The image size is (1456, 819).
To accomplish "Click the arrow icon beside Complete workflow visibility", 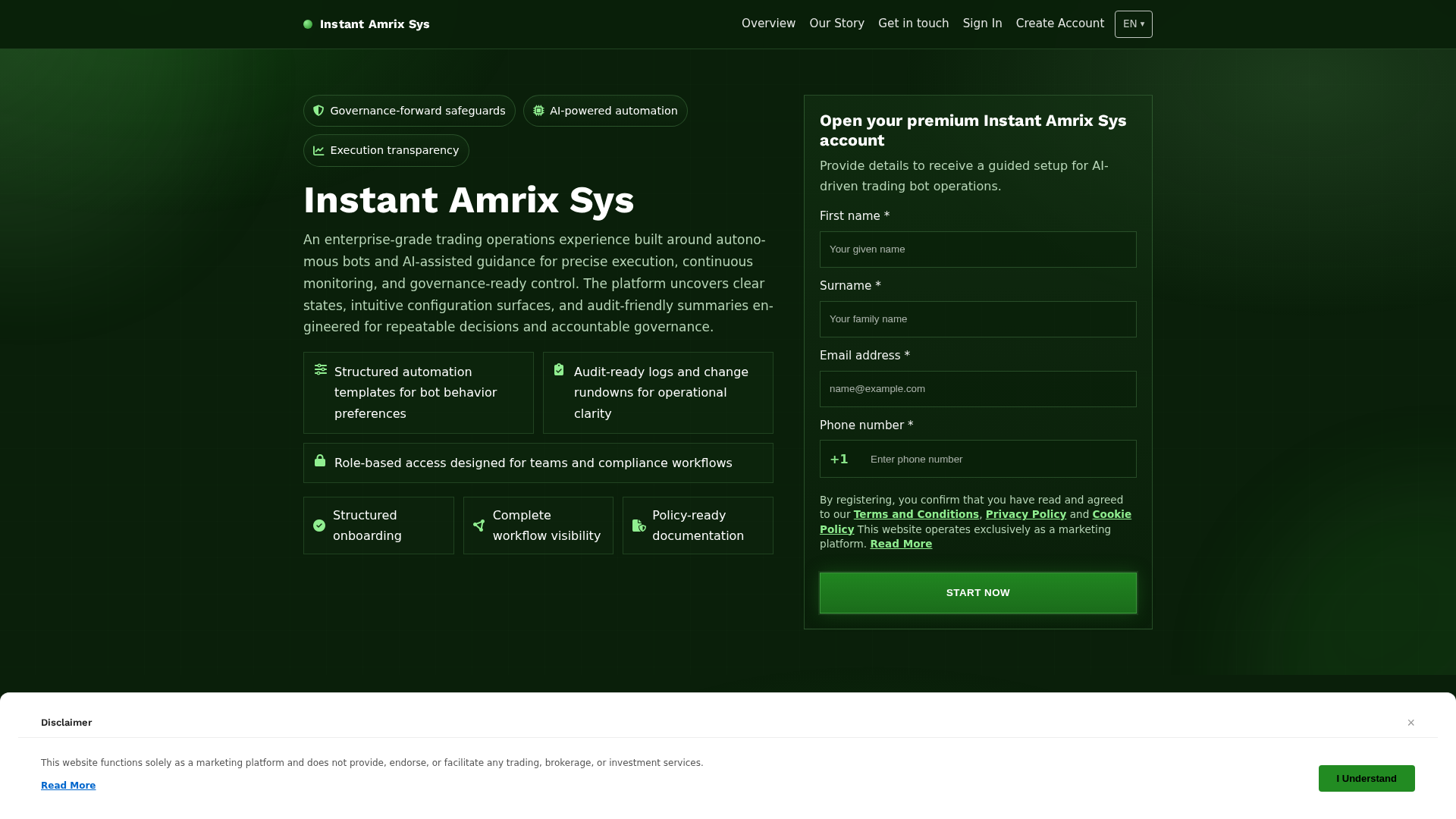I will (479, 526).
